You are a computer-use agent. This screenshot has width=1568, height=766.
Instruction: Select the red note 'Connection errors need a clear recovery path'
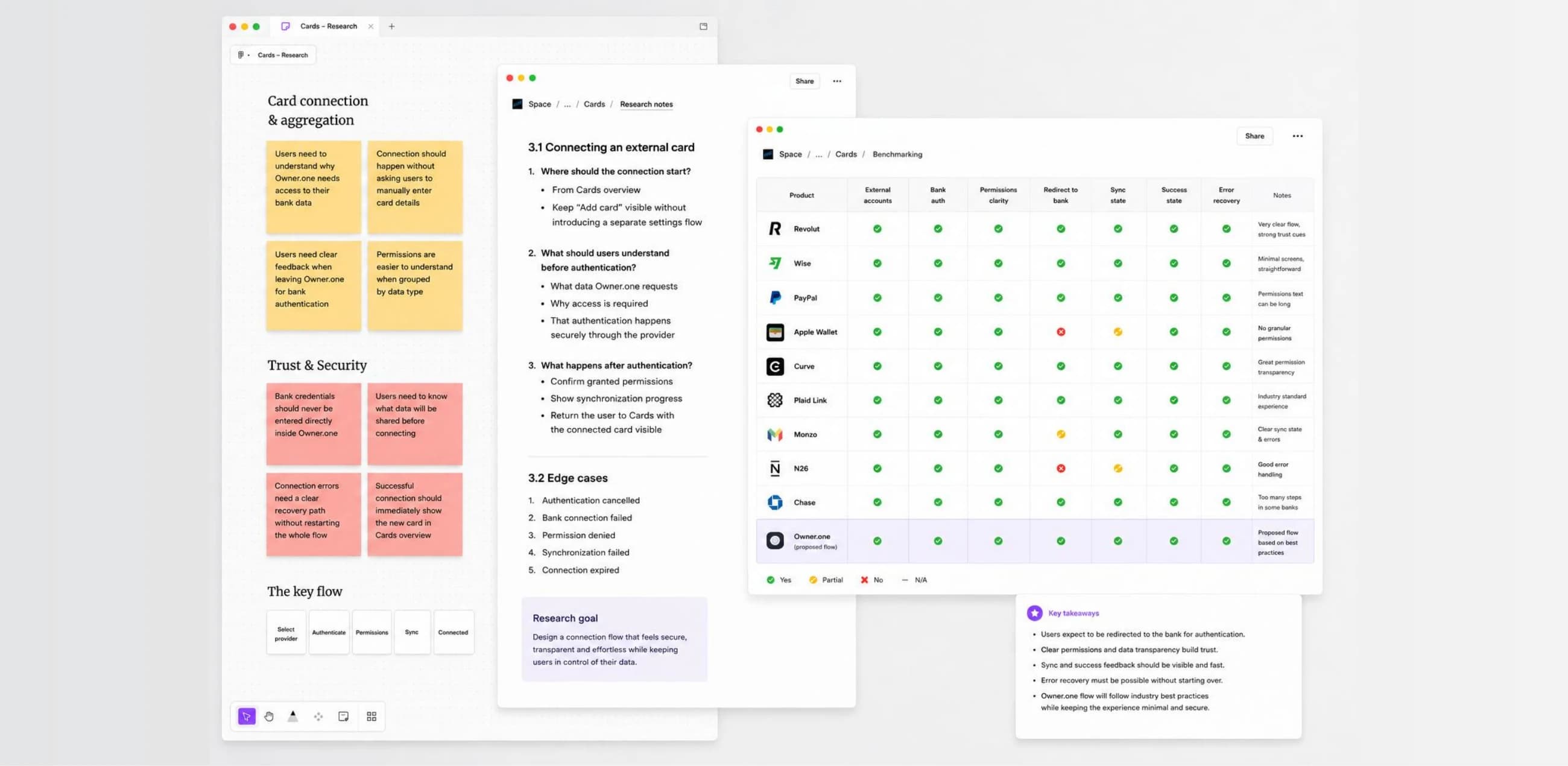pyautogui.click(x=314, y=514)
